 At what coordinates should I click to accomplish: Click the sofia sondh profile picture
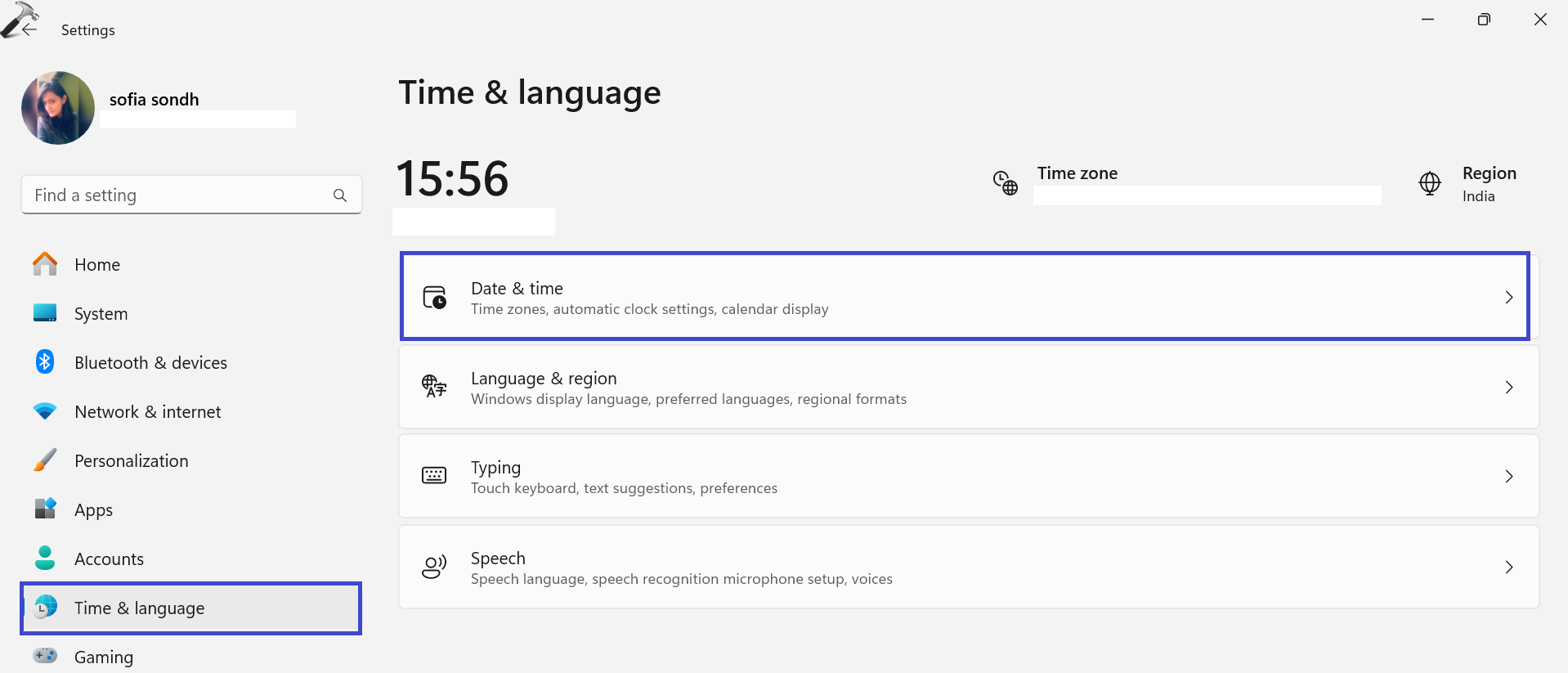tap(58, 108)
